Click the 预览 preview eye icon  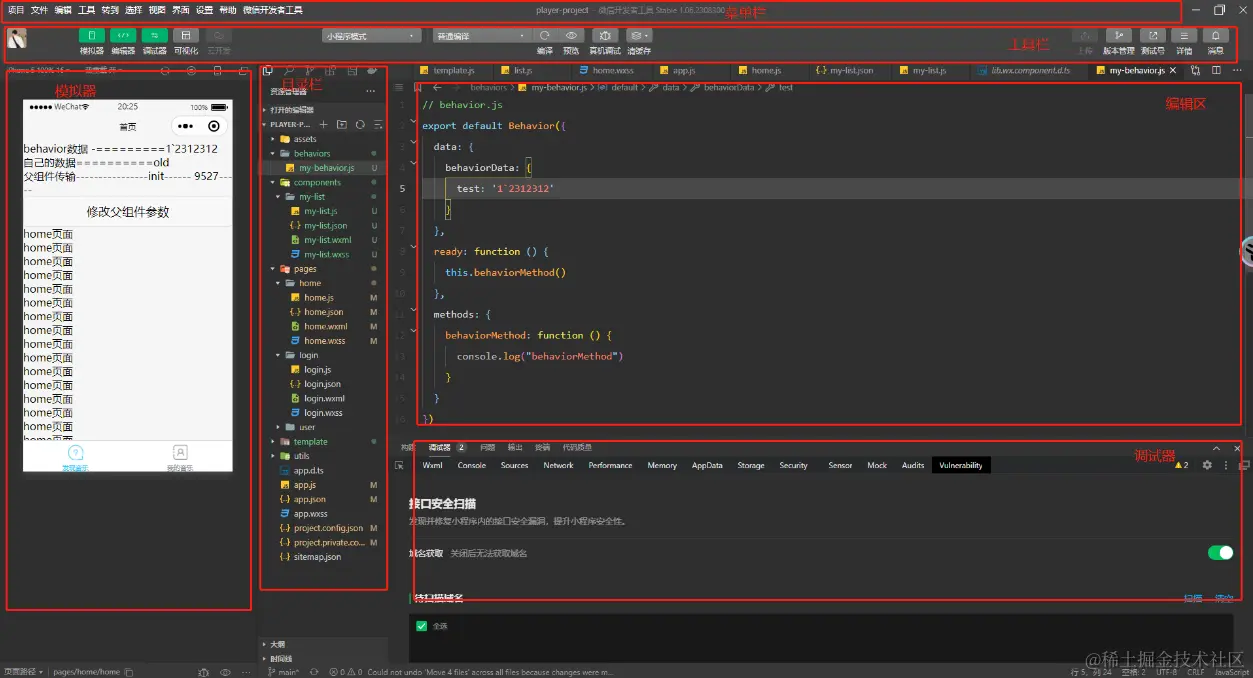pyautogui.click(x=571, y=35)
